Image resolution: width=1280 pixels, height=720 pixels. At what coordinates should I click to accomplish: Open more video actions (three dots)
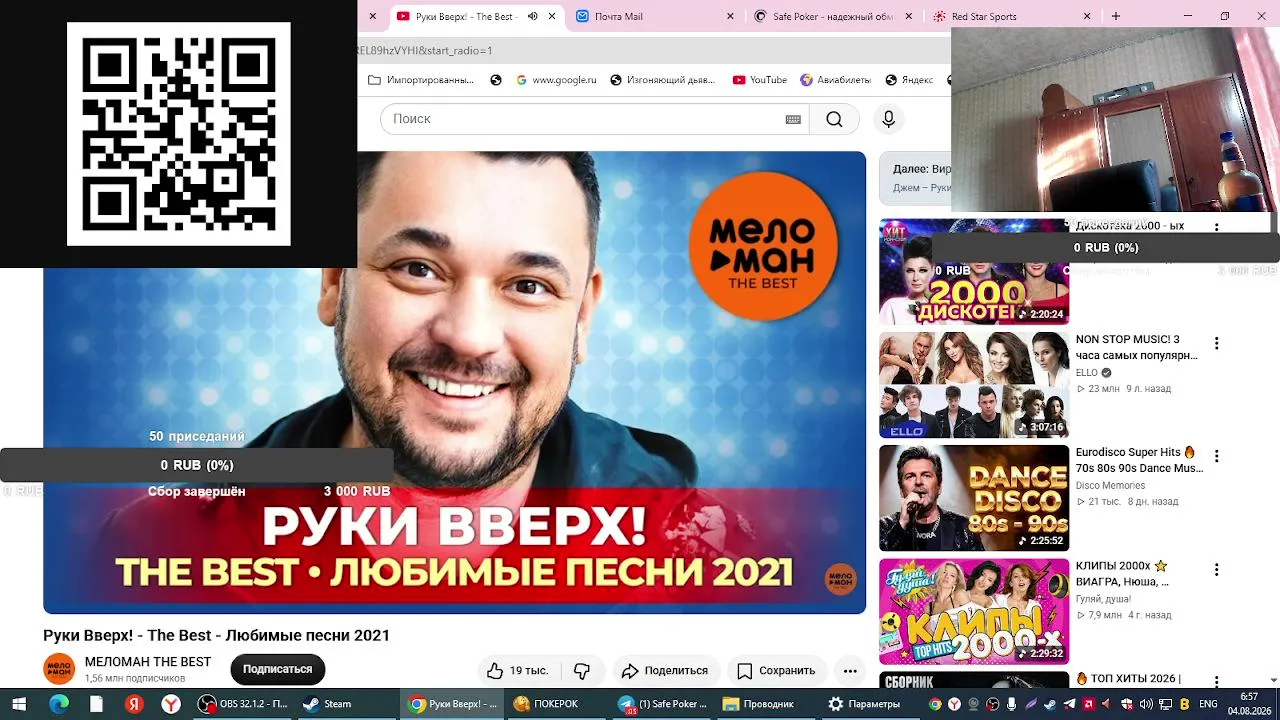click(x=850, y=670)
